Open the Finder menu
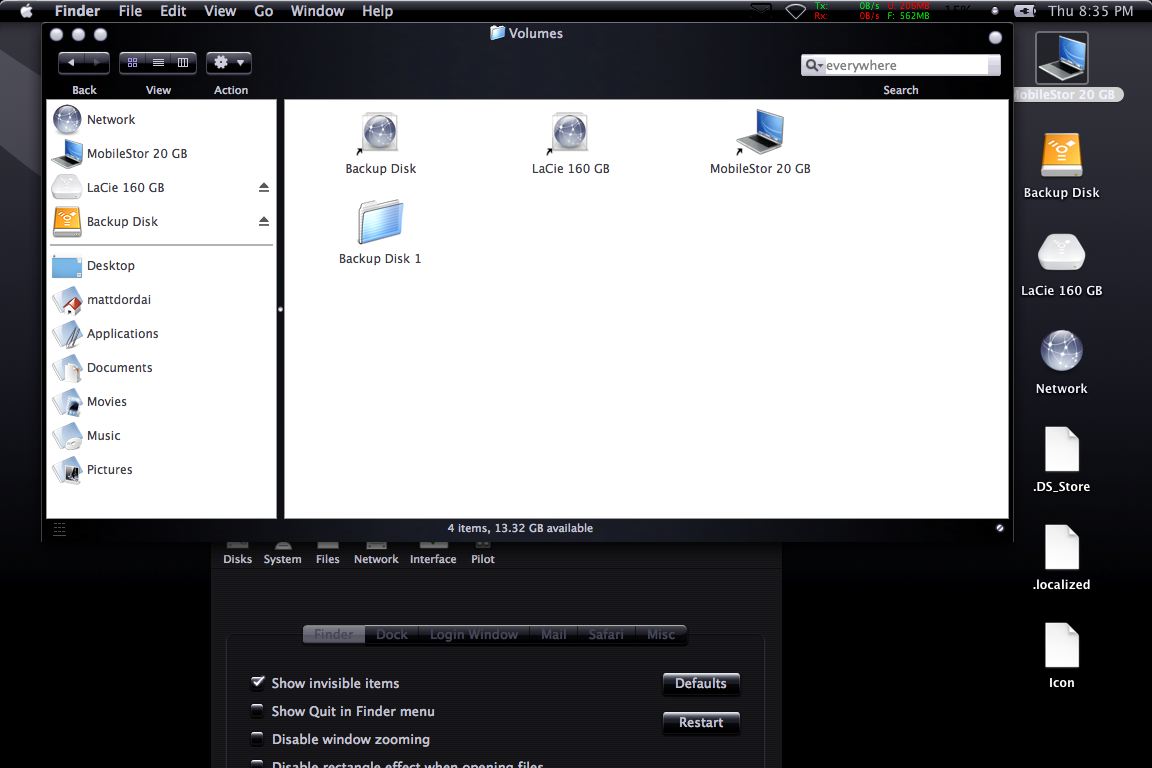Viewport: 1152px width, 768px height. [x=77, y=11]
